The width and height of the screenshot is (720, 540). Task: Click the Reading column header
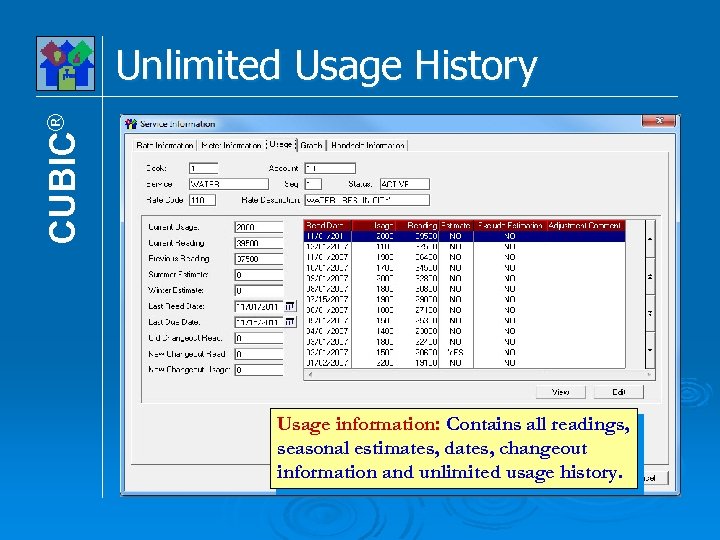(416, 225)
